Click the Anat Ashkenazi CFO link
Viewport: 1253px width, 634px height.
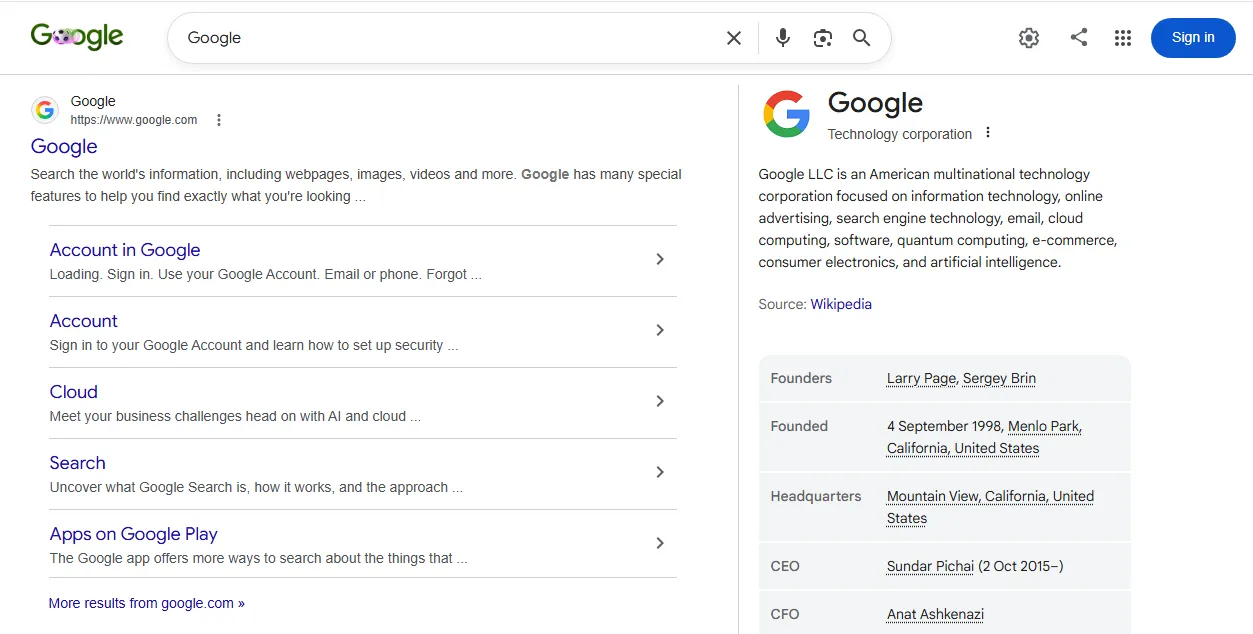click(x=936, y=614)
